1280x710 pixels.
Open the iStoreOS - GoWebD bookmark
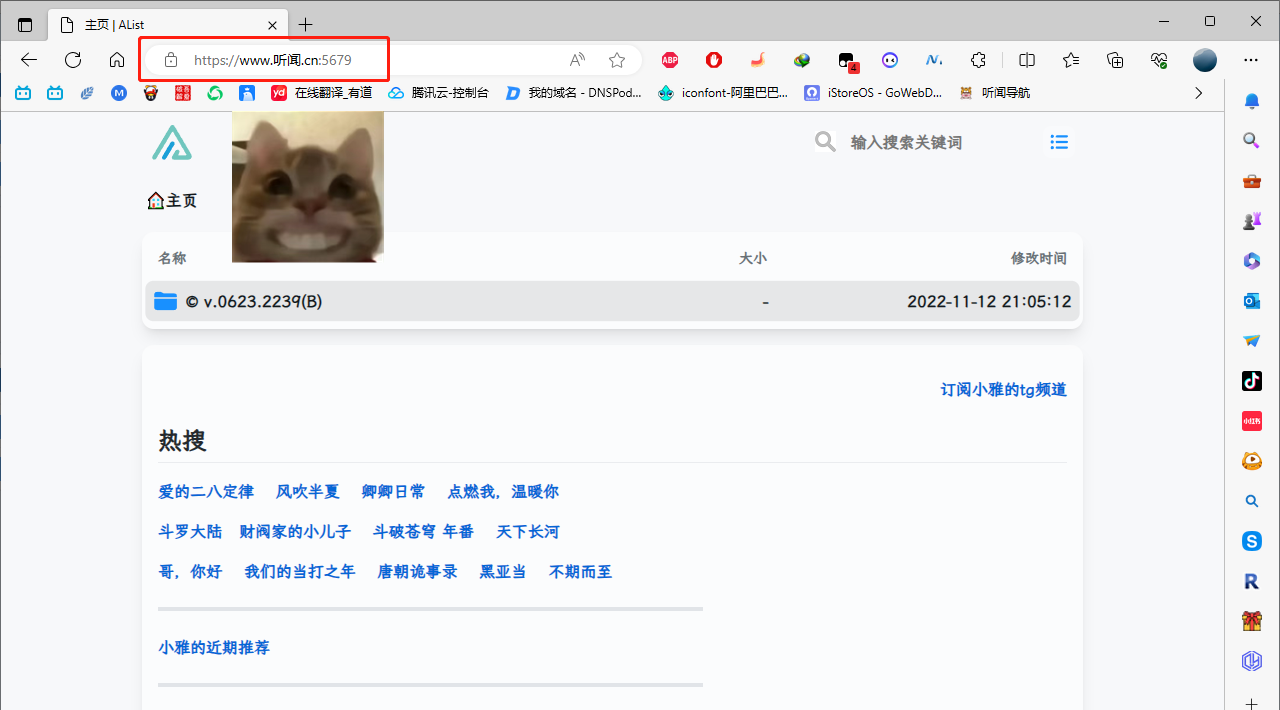point(873,93)
